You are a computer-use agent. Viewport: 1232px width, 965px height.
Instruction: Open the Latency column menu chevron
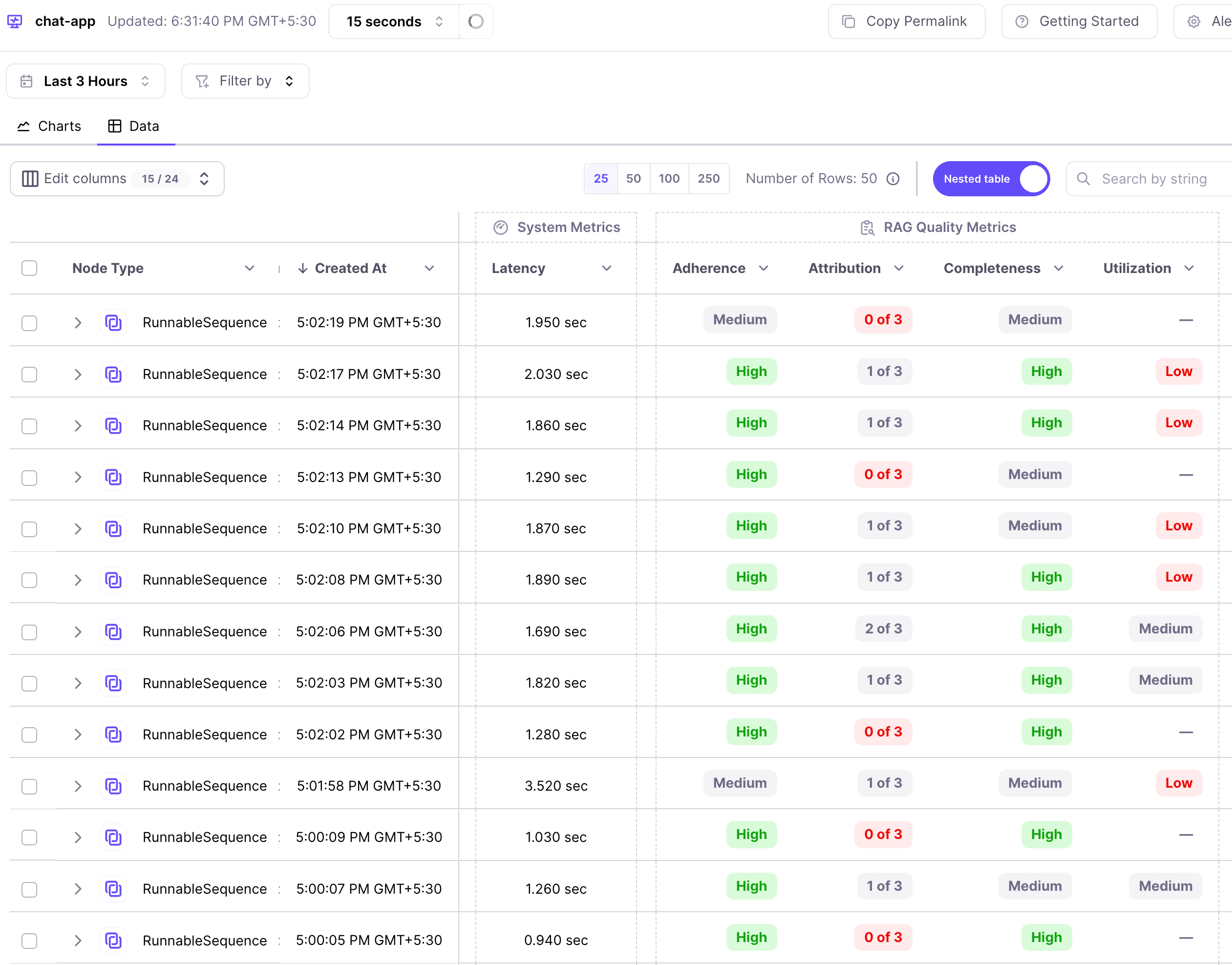coord(606,268)
